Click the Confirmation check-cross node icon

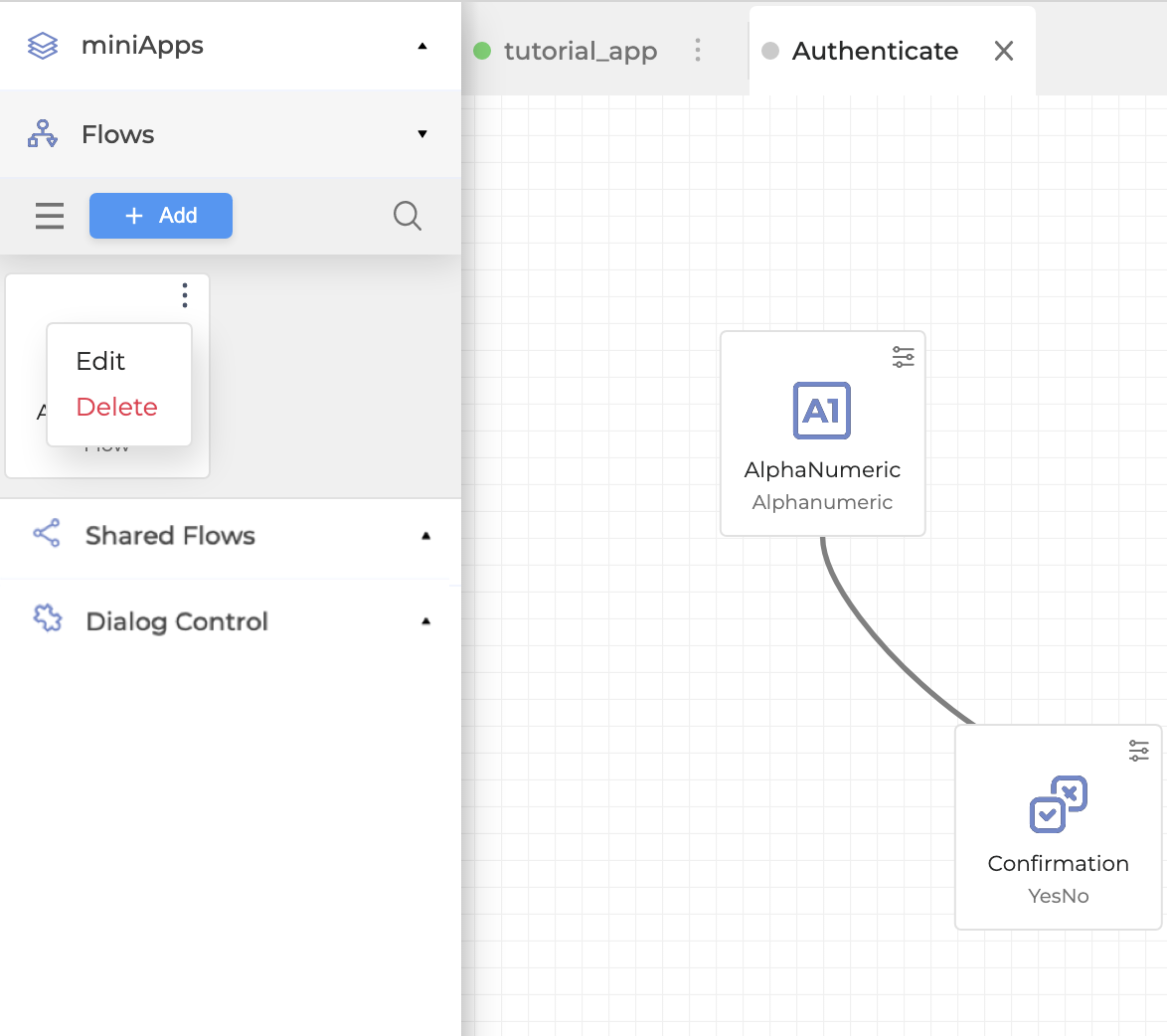pyautogui.click(x=1058, y=803)
